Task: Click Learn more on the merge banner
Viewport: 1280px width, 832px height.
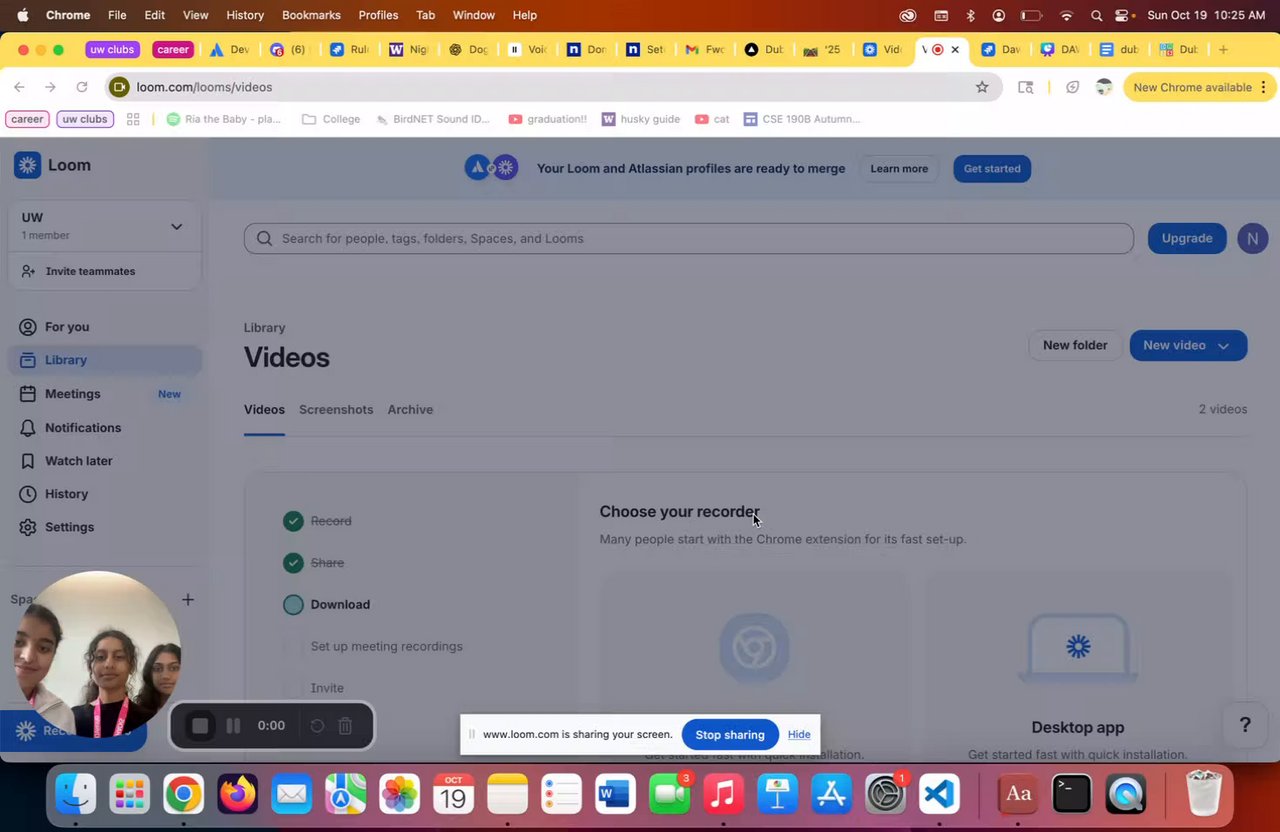Action: [x=899, y=169]
